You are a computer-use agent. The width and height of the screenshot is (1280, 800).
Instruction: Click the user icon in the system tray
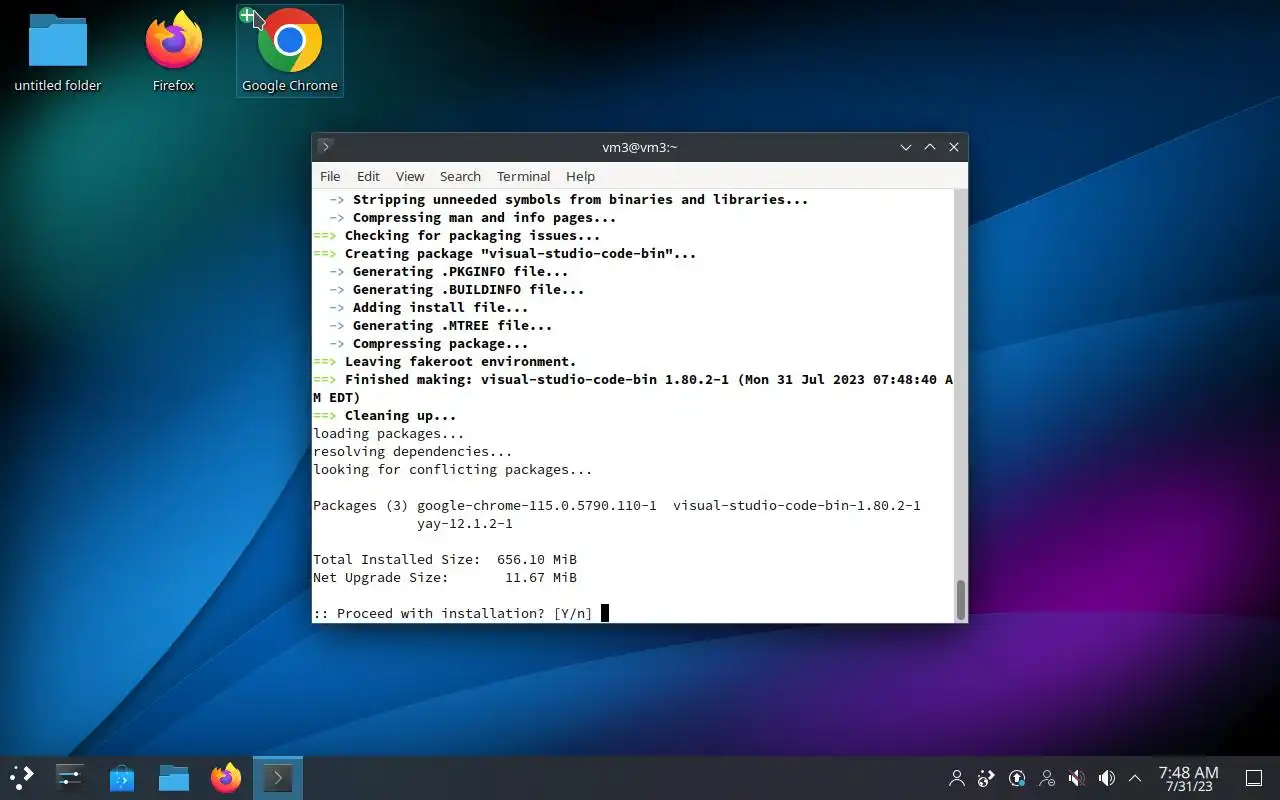pyautogui.click(x=957, y=778)
